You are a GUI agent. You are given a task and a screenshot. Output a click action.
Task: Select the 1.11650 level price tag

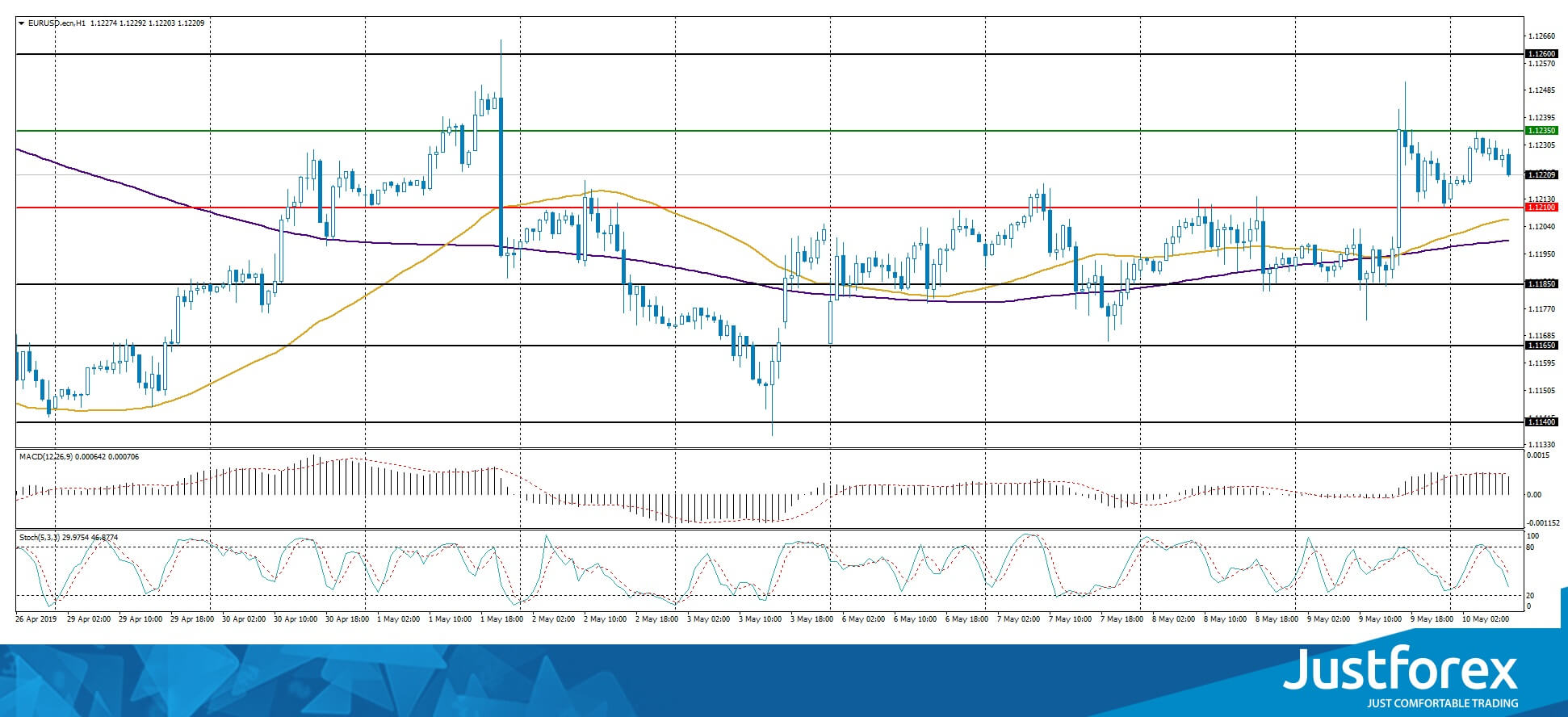1541,346
